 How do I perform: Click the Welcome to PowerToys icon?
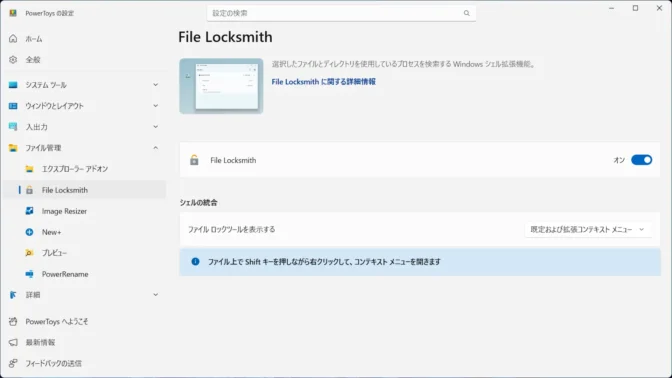13,321
